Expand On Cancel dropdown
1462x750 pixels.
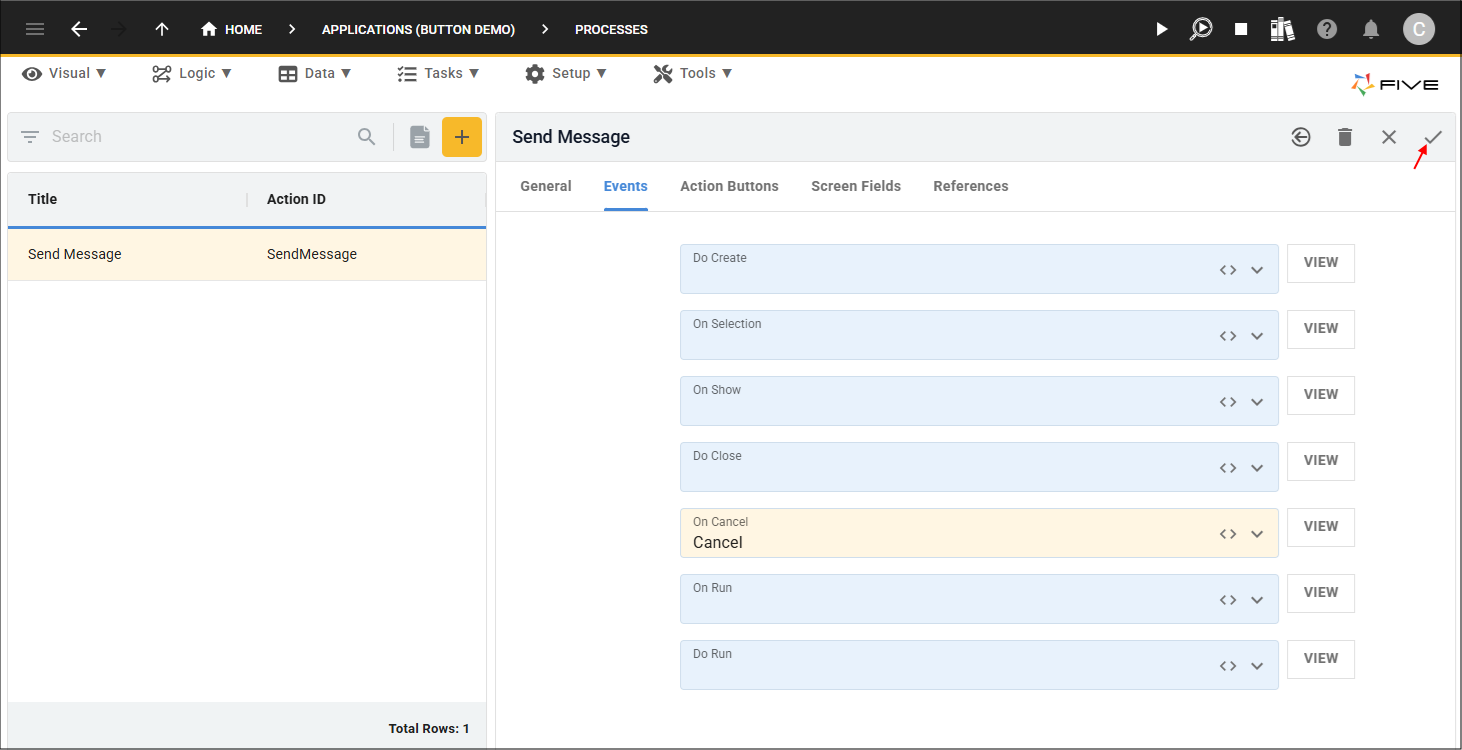point(1257,534)
